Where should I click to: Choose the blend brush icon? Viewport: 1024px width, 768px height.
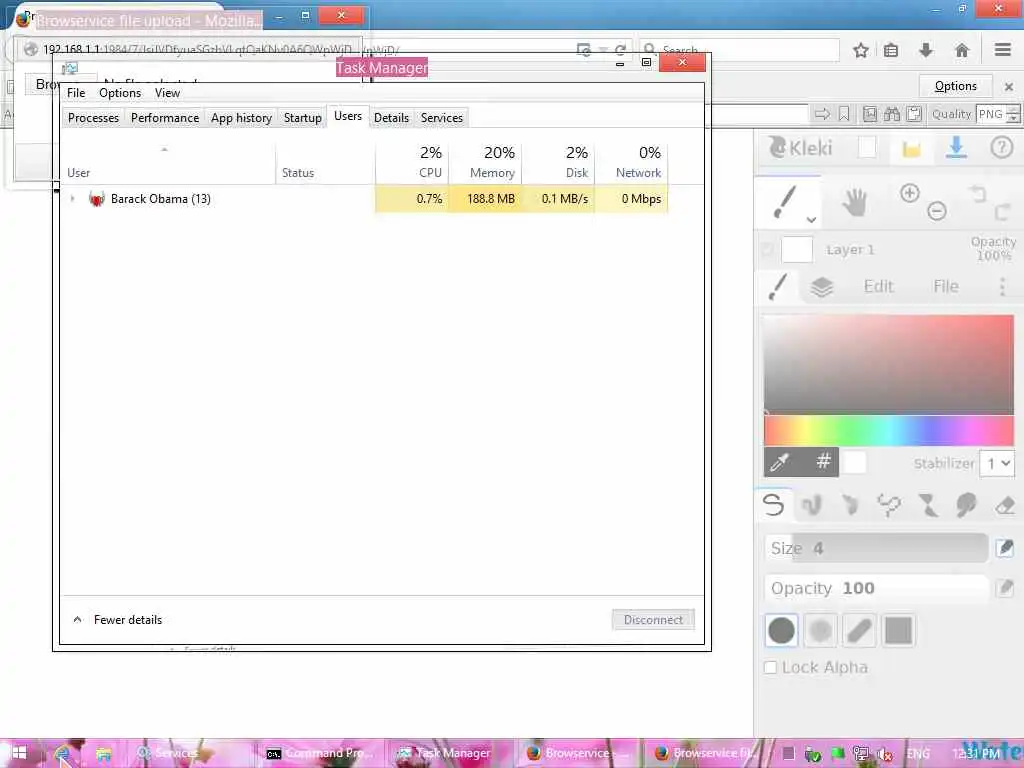[x=812, y=505]
